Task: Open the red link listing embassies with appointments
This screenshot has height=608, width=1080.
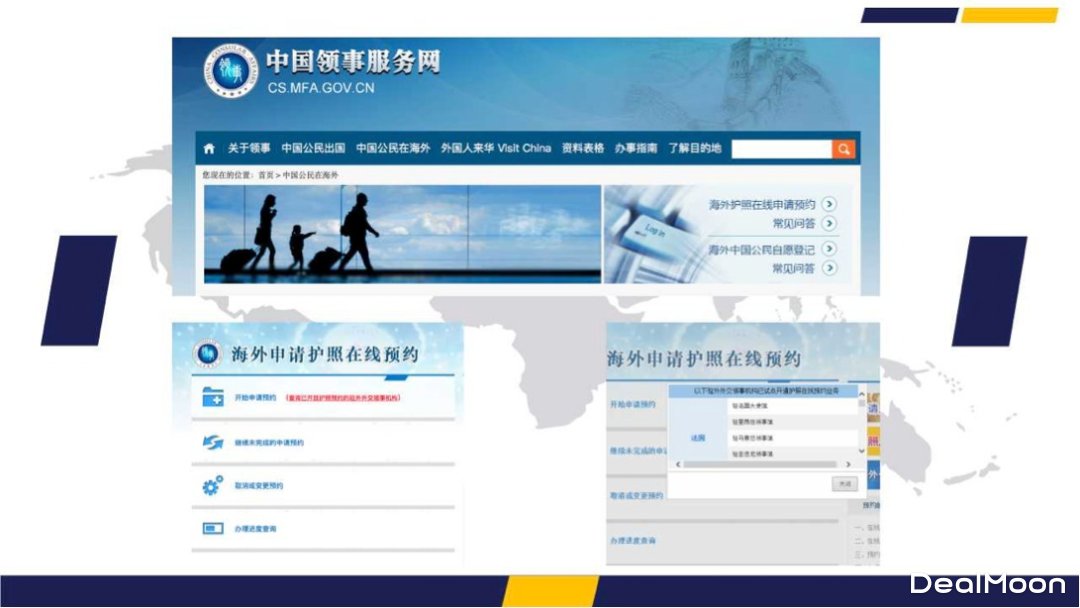Action: 343,398
